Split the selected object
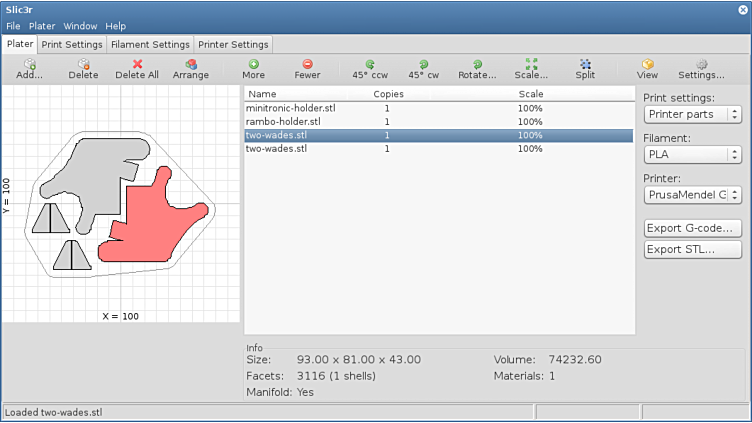 click(585, 65)
